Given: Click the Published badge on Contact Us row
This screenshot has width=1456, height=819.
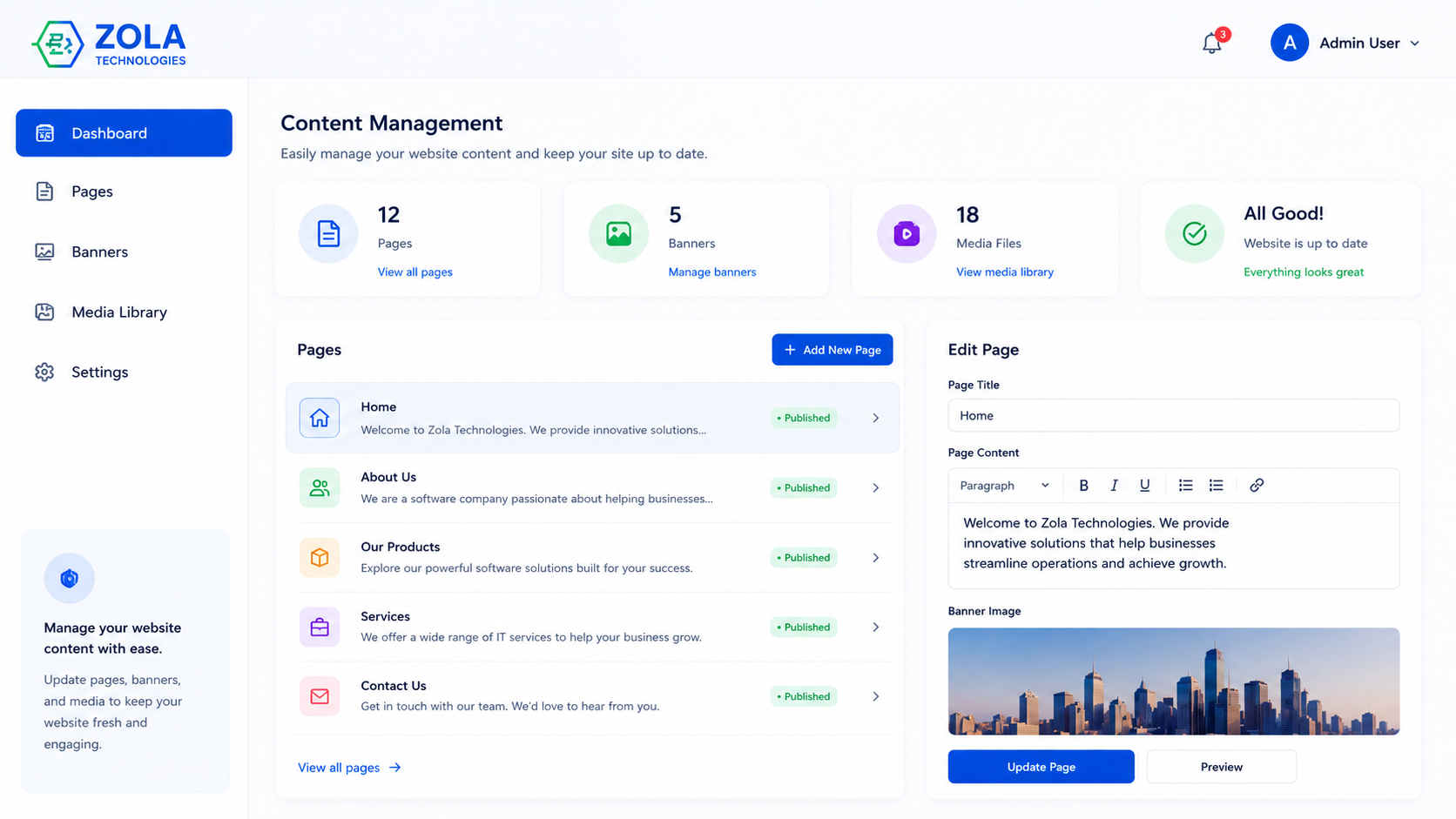Looking at the screenshot, I should (x=803, y=696).
